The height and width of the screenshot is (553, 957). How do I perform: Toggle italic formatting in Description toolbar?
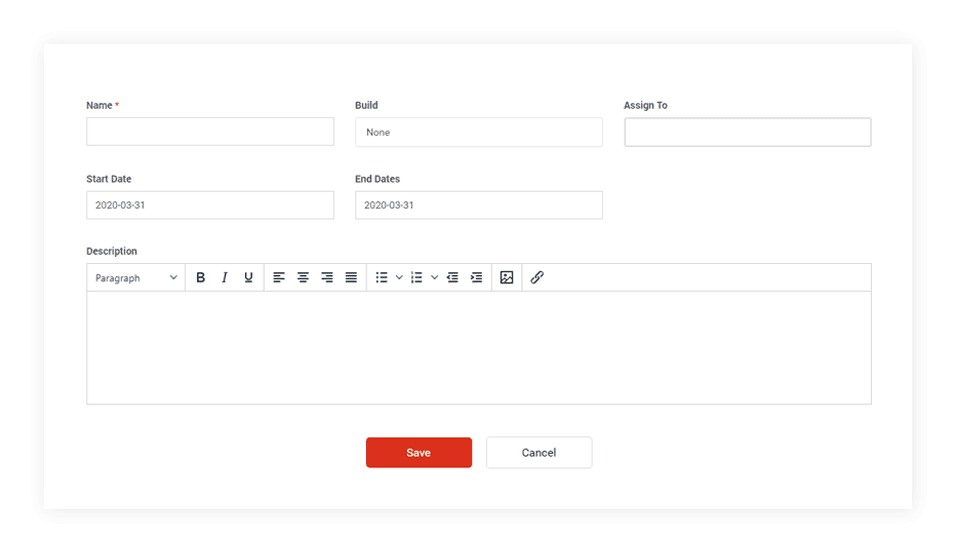[225, 278]
